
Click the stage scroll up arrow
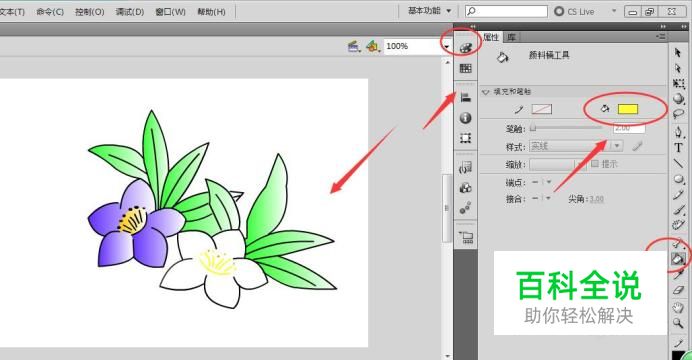pyautogui.click(x=447, y=62)
